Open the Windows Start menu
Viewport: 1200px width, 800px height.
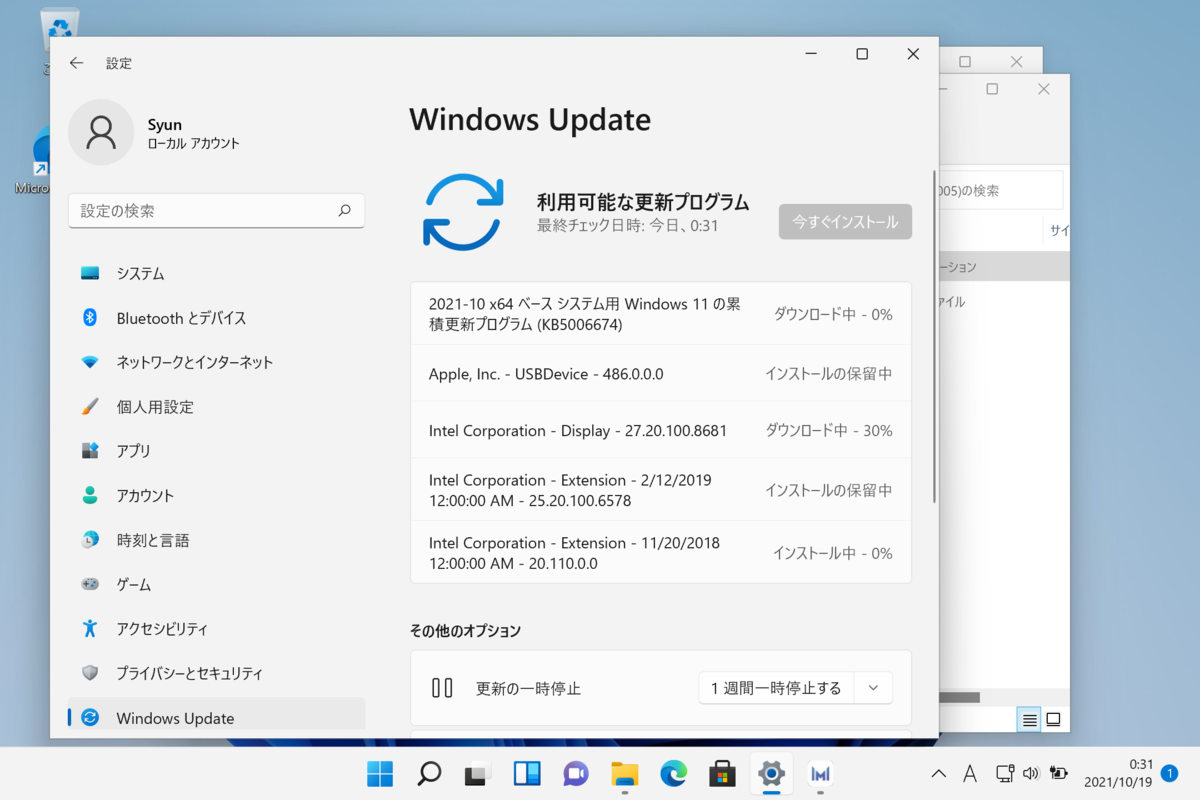(380, 773)
